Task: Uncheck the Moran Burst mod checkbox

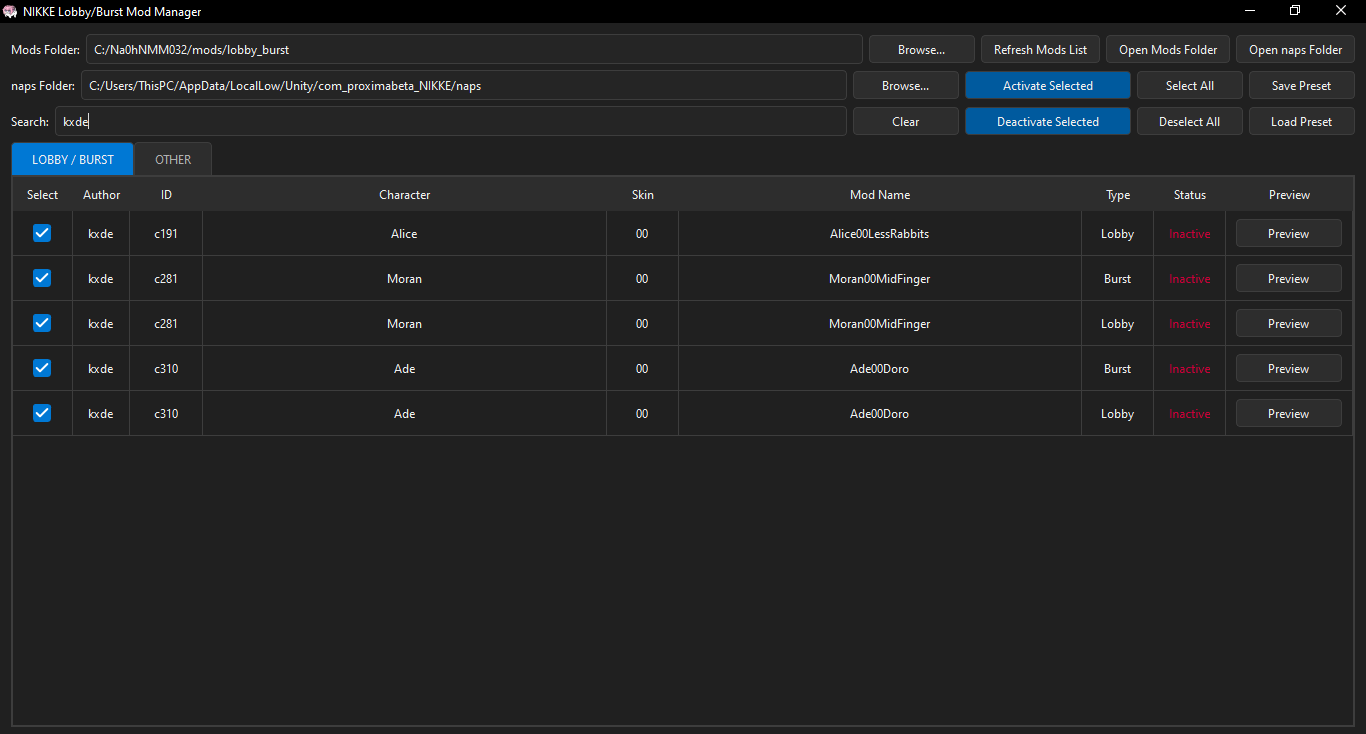Action: click(41, 278)
